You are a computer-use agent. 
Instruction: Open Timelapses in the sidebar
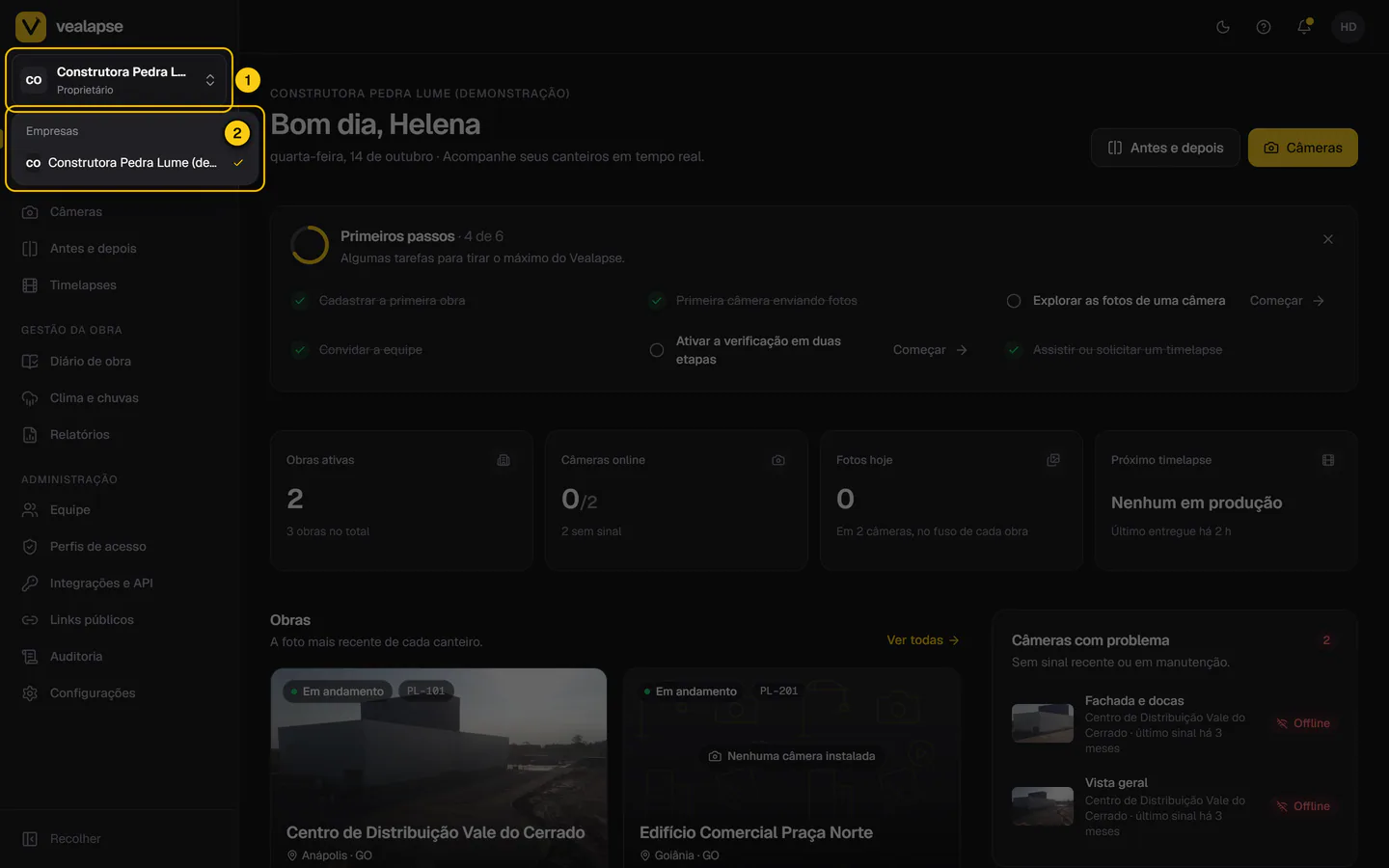(x=120, y=285)
